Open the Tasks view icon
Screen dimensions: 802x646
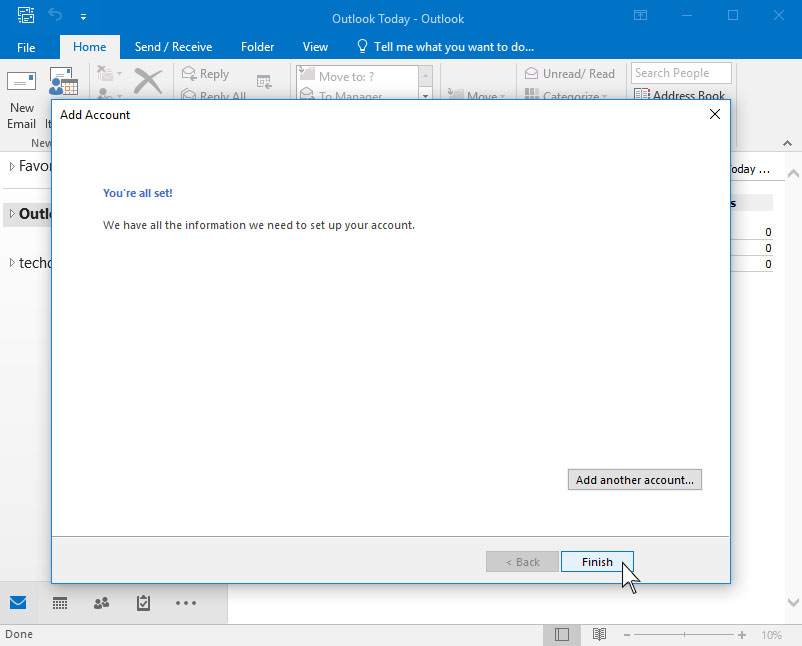pyautogui.click(x=143, y=603)
